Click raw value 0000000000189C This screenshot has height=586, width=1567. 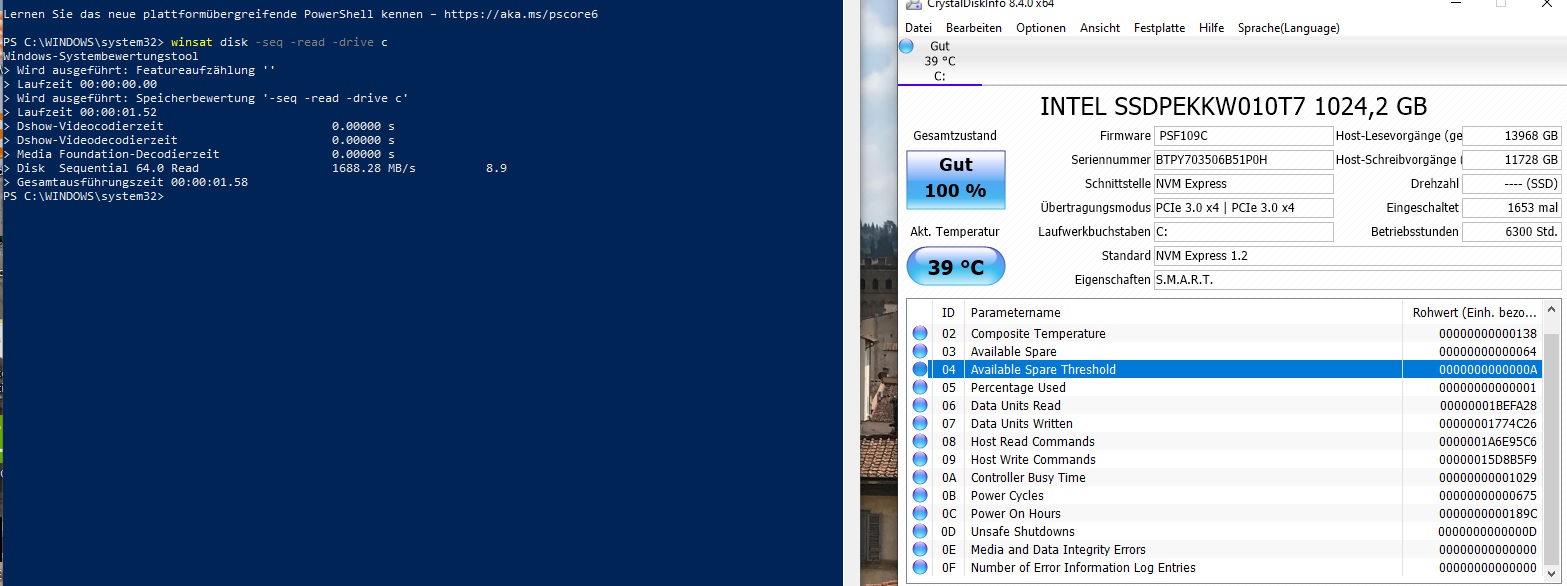[1488, 514]
